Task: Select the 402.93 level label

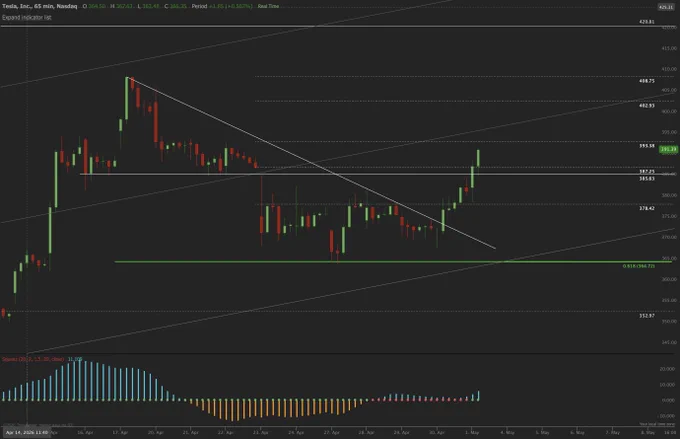Action: click(647, 106)
